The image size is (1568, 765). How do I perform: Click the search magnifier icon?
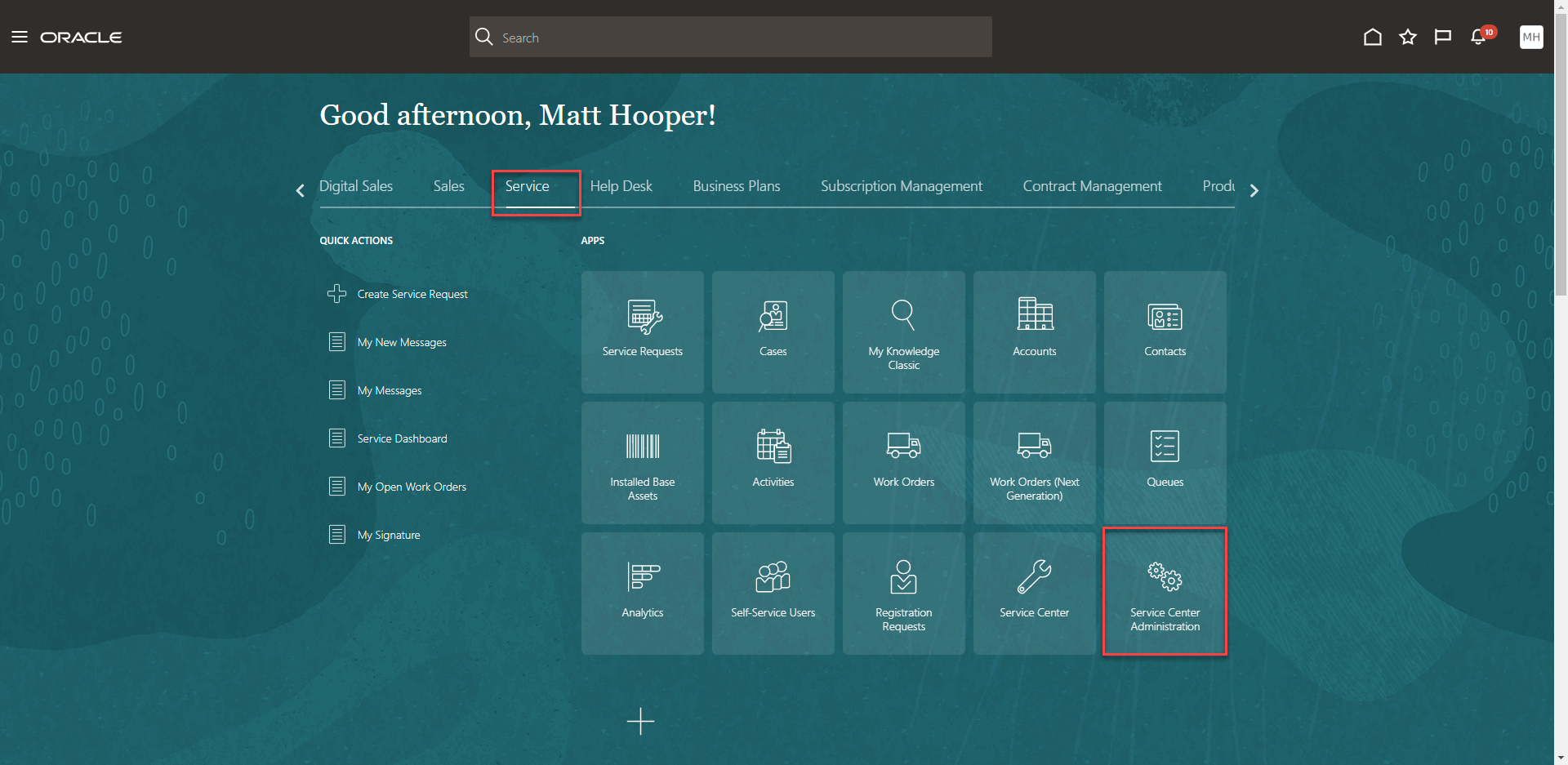point(484,37)
